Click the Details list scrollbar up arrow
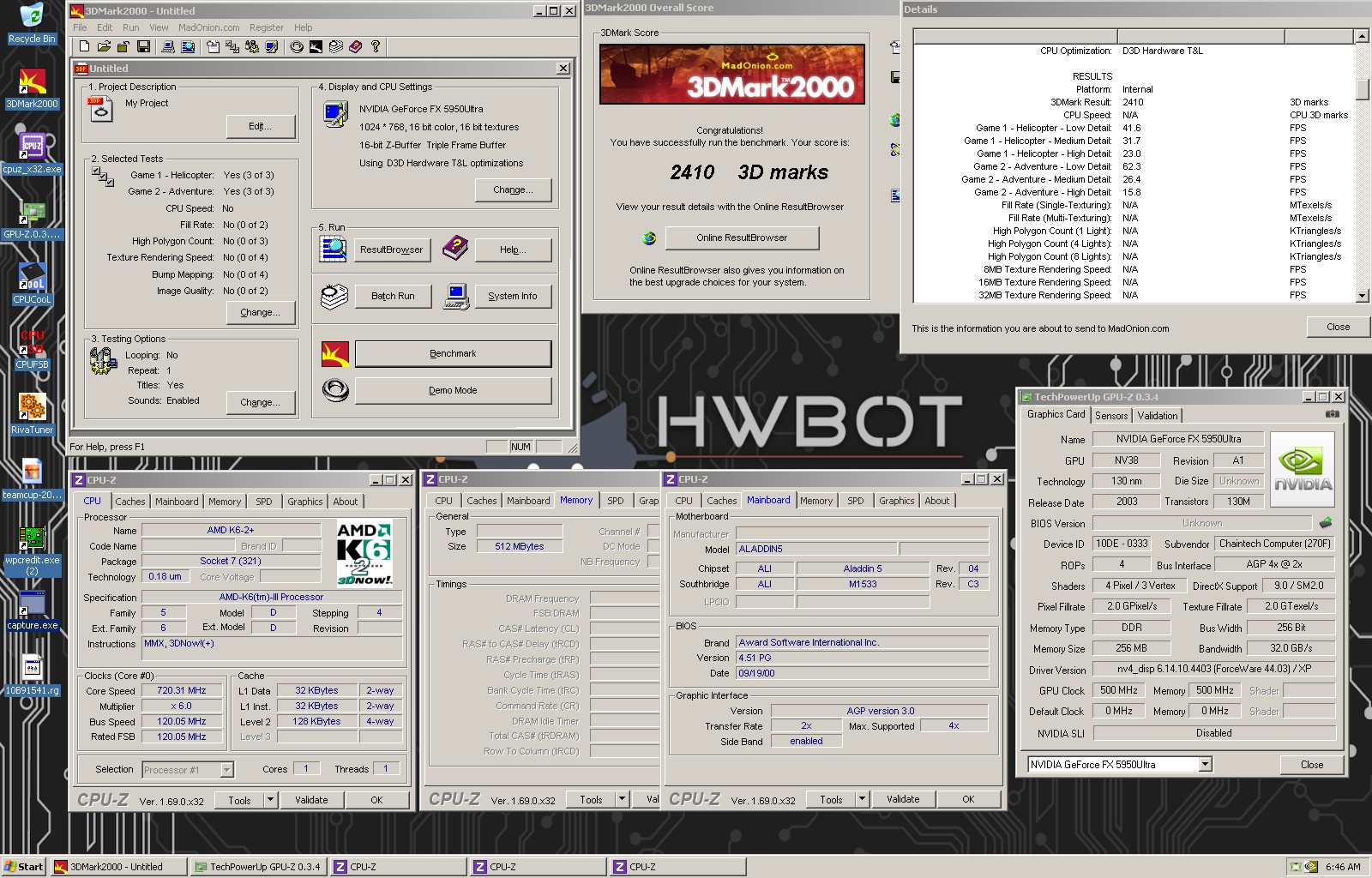This screenshot has height=878, width=1372. pyautogui.click(x=1361, y=36)
